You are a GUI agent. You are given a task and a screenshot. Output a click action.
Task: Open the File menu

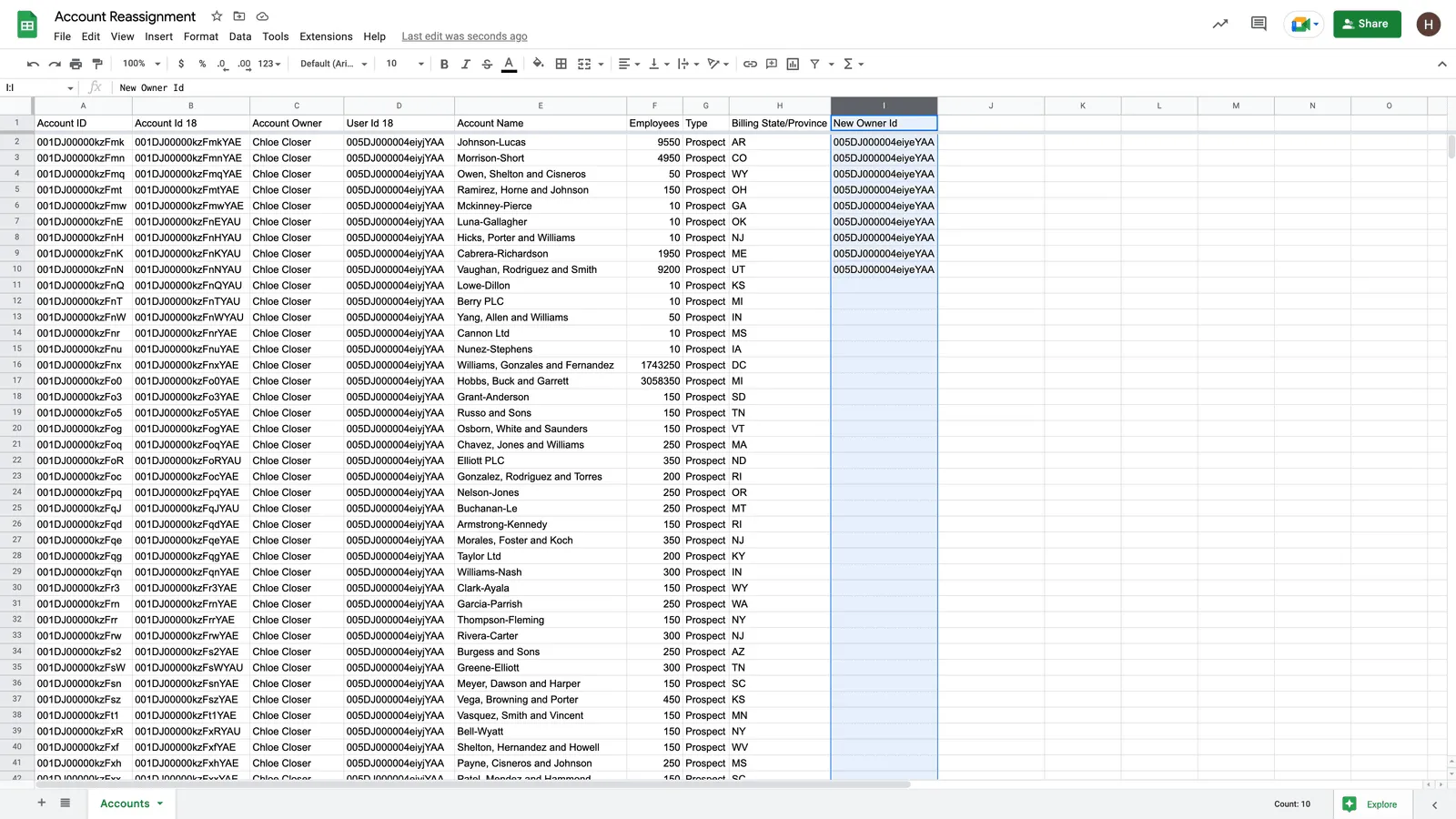[x=62, y=36]
